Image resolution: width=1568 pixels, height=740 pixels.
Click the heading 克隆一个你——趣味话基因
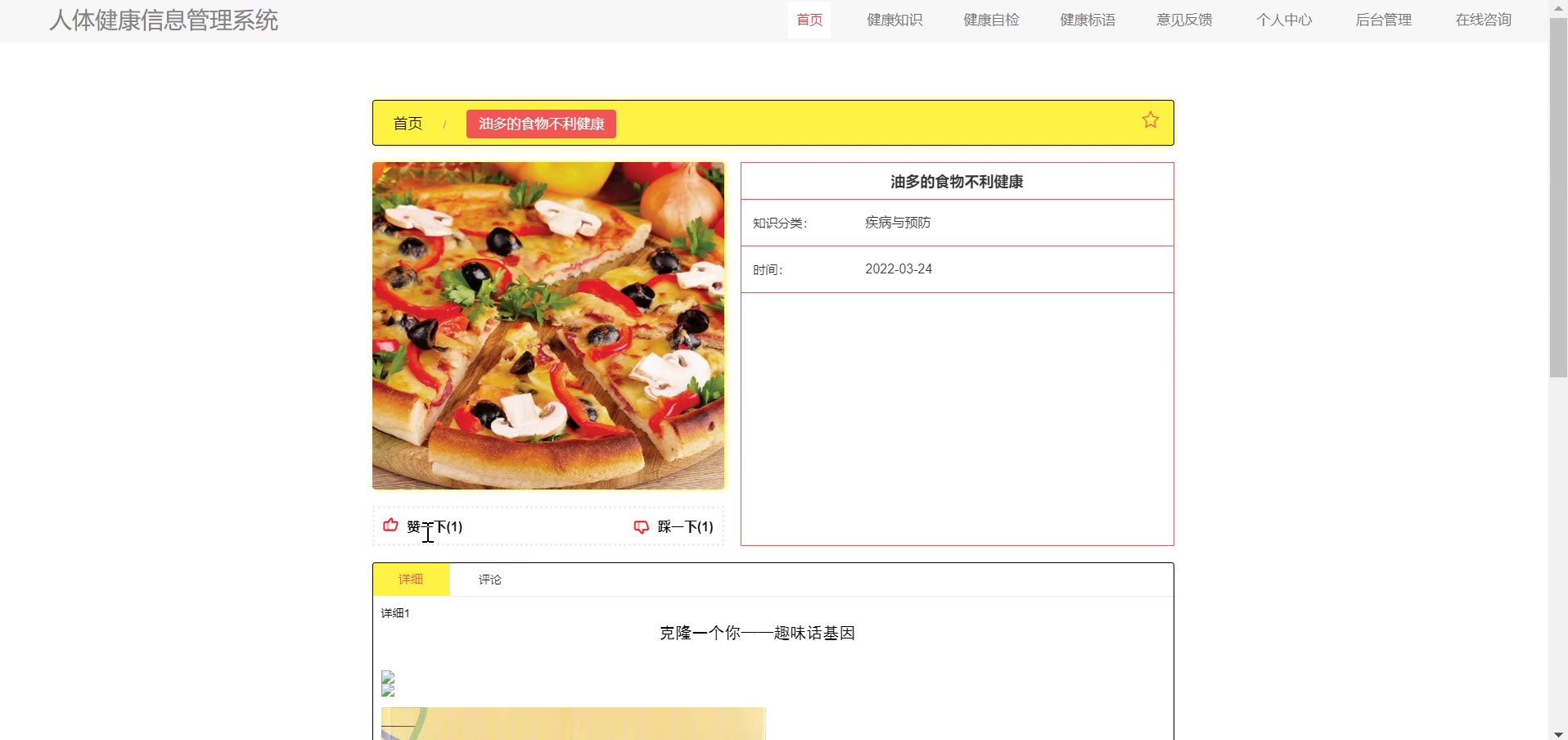(x=757, y=633)
